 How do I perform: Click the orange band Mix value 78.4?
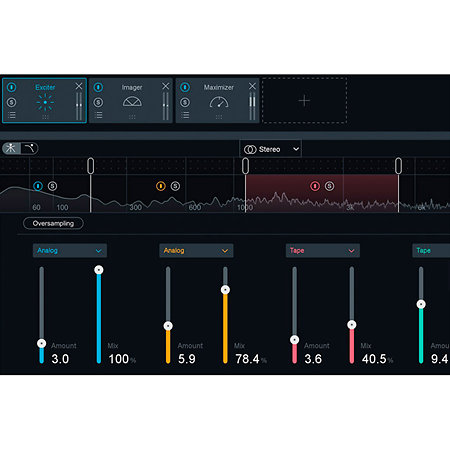[247, 359]
